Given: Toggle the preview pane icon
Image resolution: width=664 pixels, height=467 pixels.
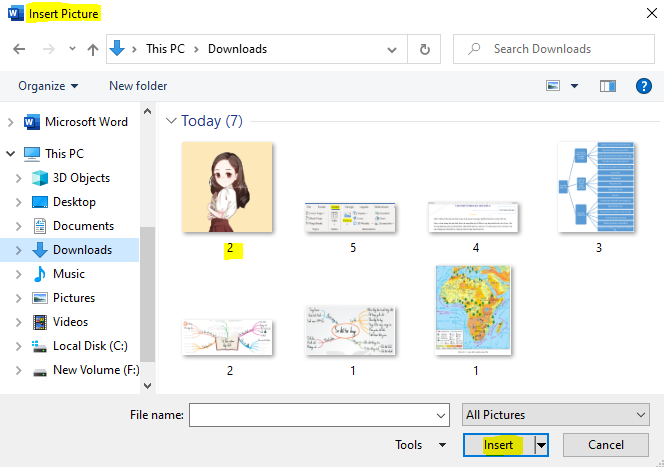Looking at the screenshot, I should 608,86.
